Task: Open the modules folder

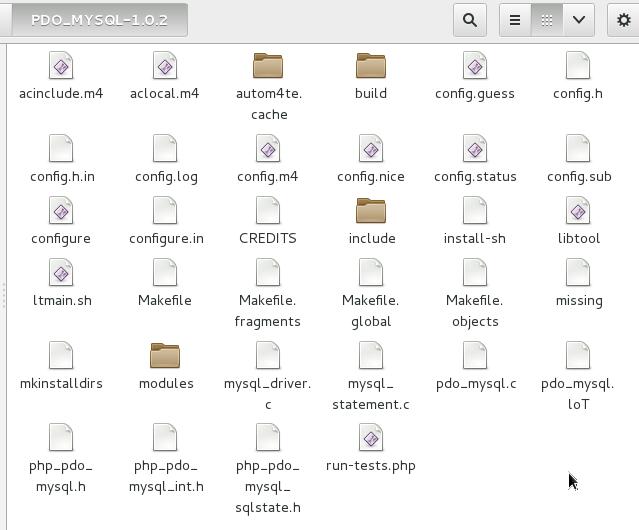Action: [165, 355]
